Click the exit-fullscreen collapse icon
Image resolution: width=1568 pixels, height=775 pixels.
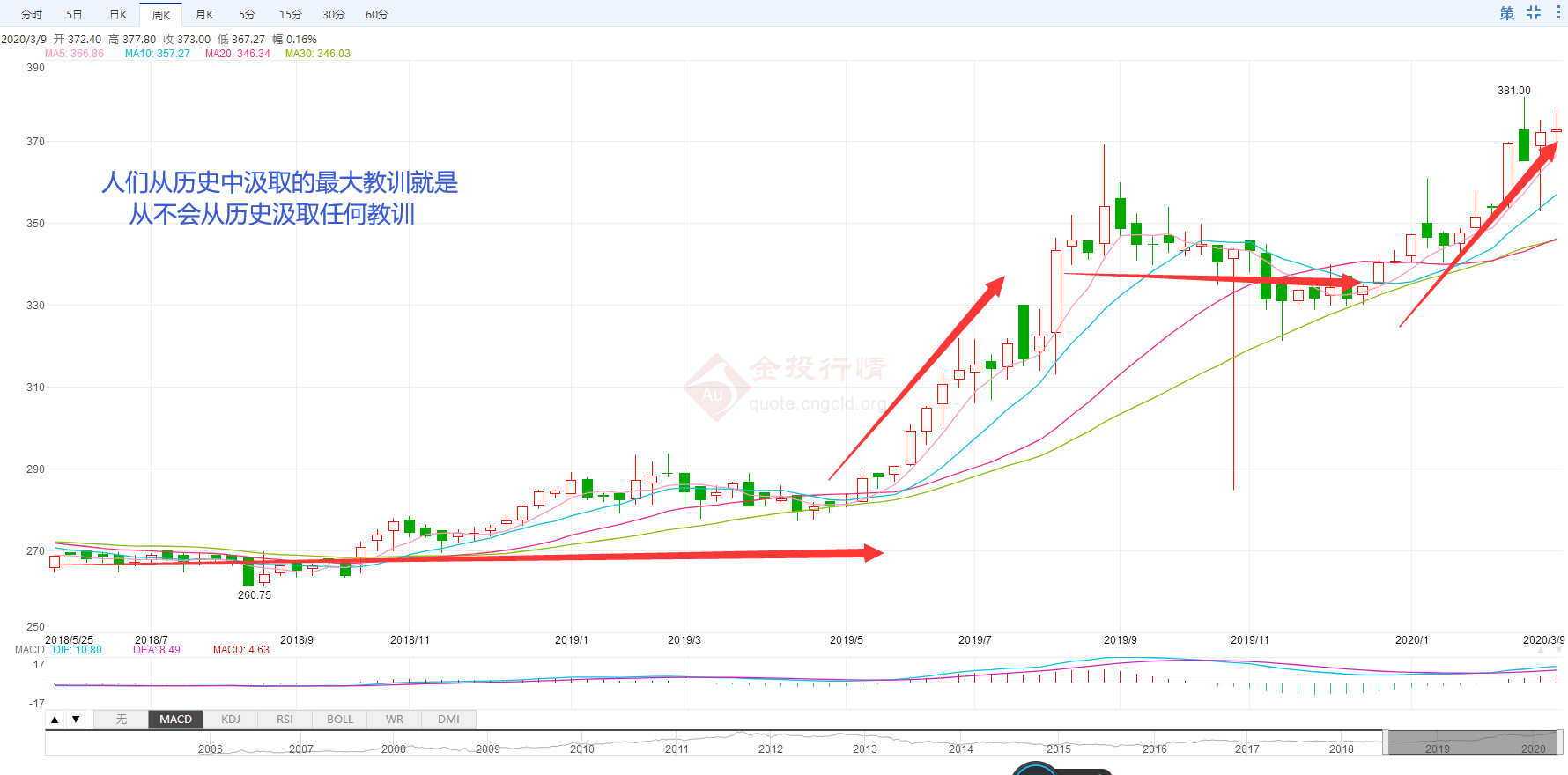pos(1534,13)
